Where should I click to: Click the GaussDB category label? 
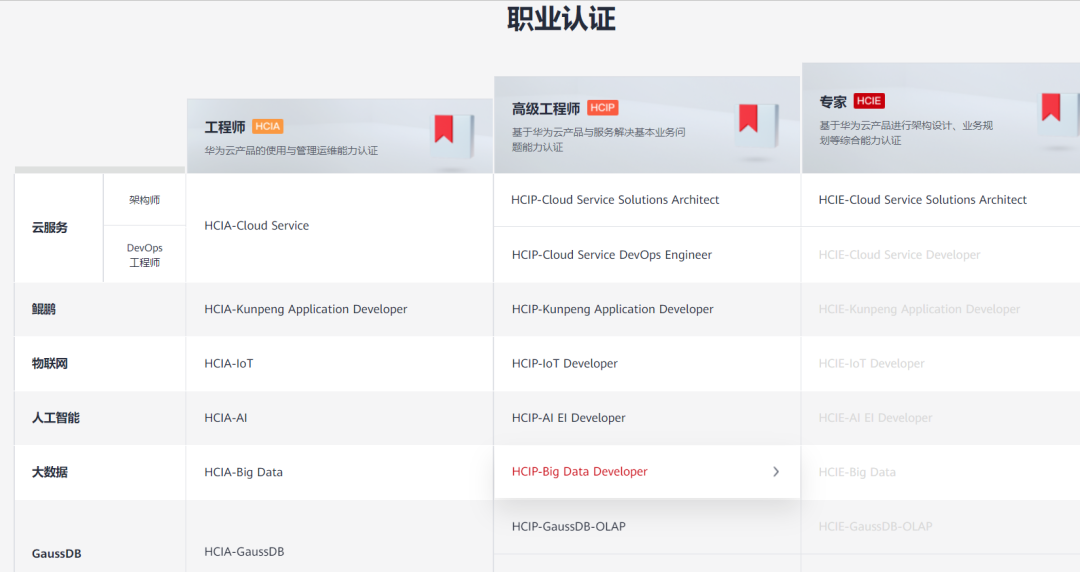[x=56, y=553]
